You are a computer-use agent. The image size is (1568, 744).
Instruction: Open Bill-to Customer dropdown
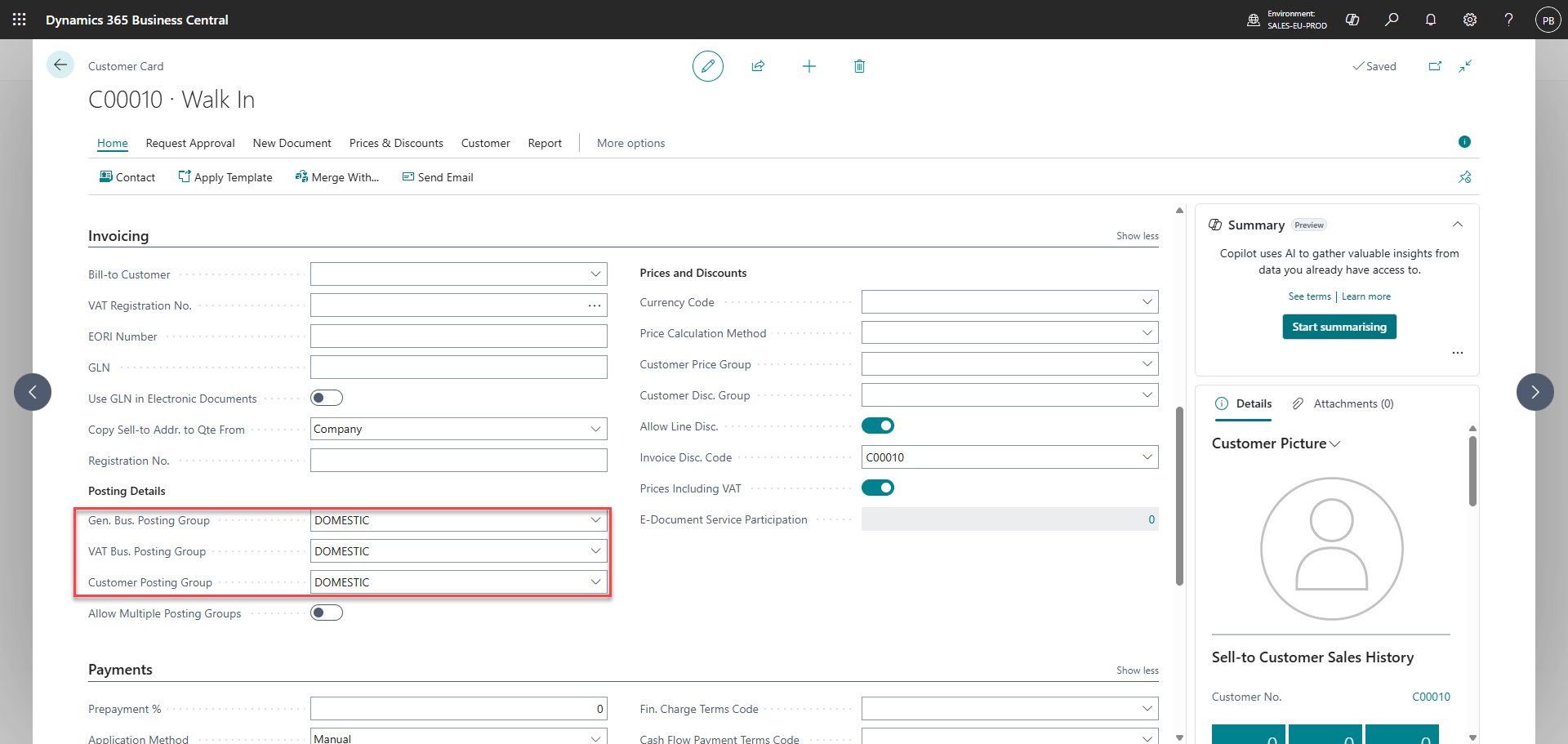[x=595, y=274]
